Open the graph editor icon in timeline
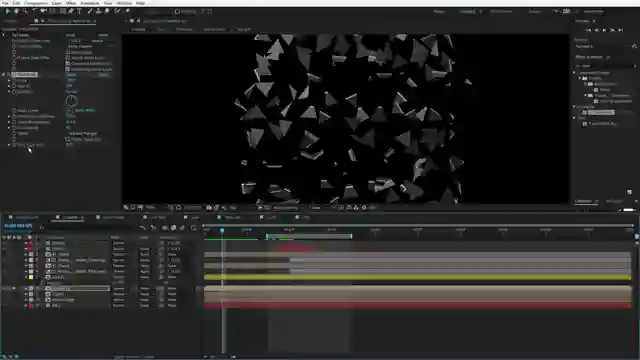 pyautogui.click(x=193, y=228)
